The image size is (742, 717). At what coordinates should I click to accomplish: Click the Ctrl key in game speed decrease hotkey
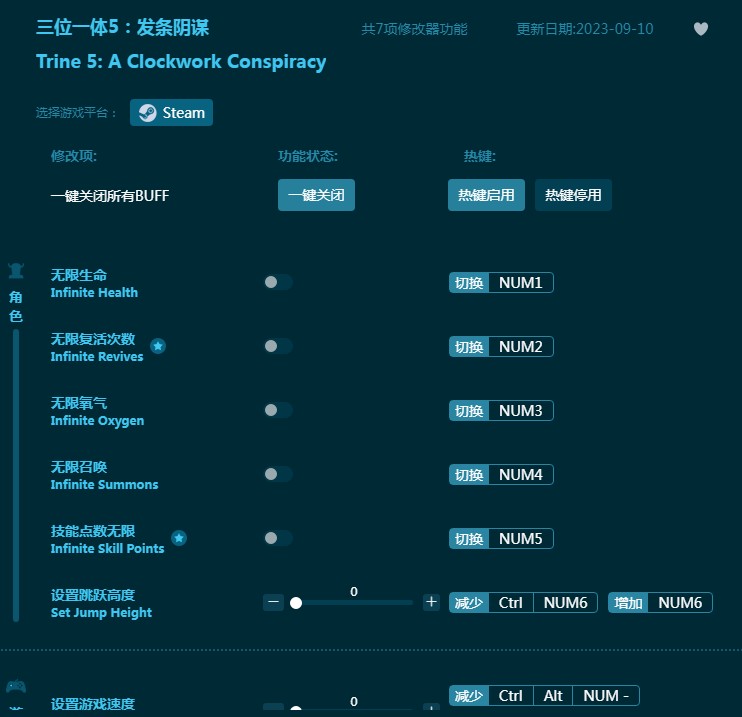[511, 696]
